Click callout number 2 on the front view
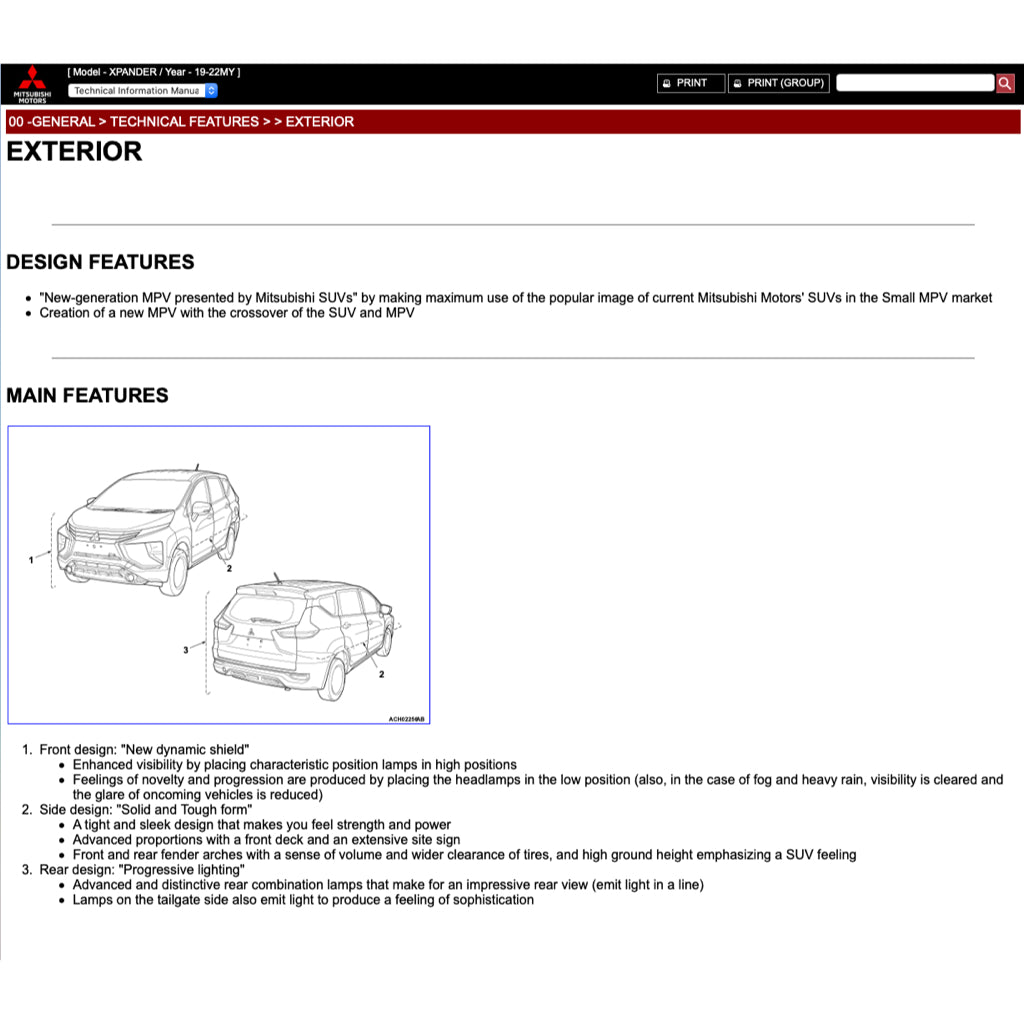This screenshot has width=1024, height=1024. [228, 566]
